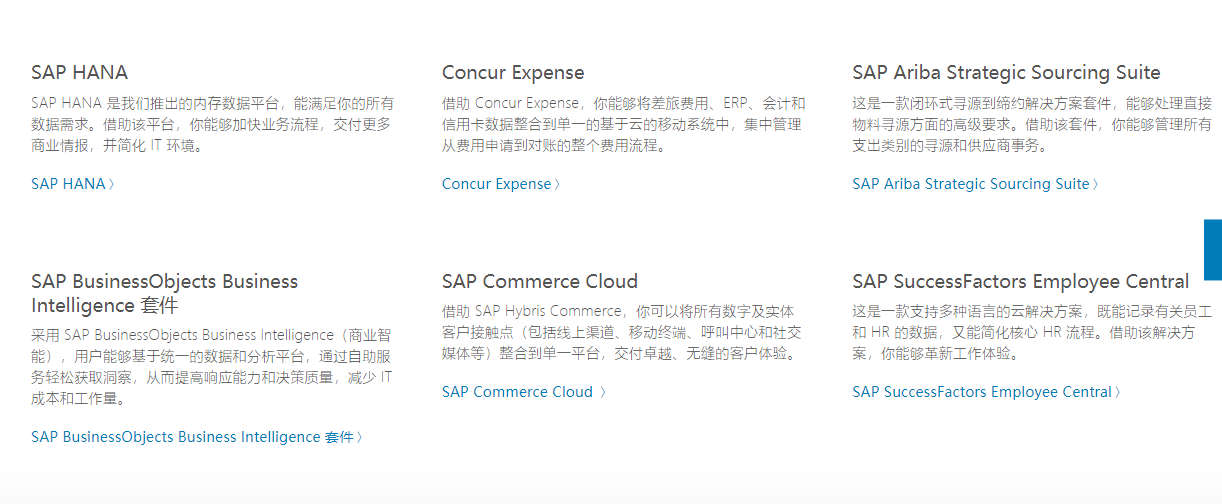Click the SAP BusinessObjects Business Intelligence 套件 heading
1222x504 pixels.
click(164, 293)
